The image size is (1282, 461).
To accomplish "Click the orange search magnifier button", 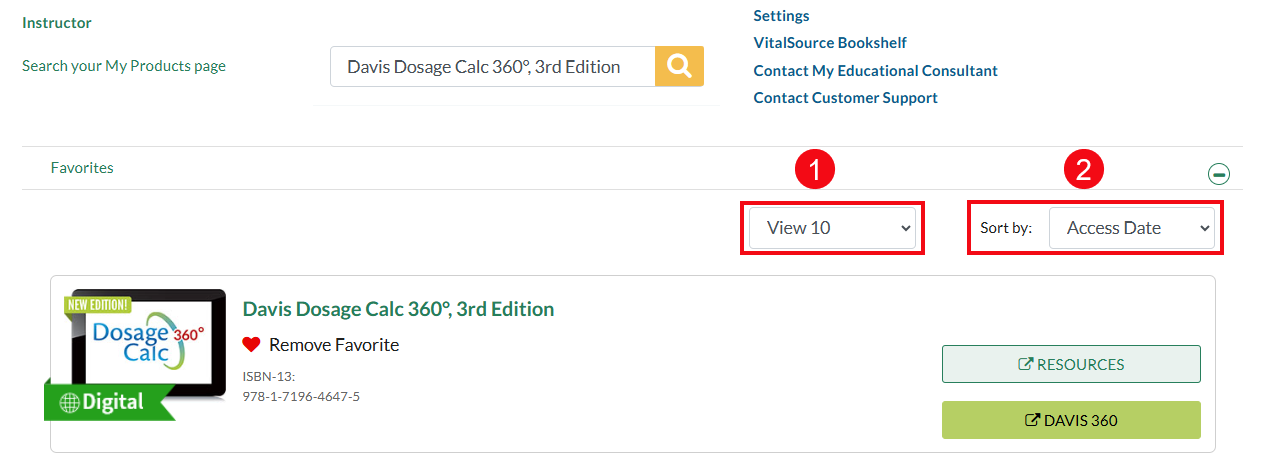I will tap(679, 66).
